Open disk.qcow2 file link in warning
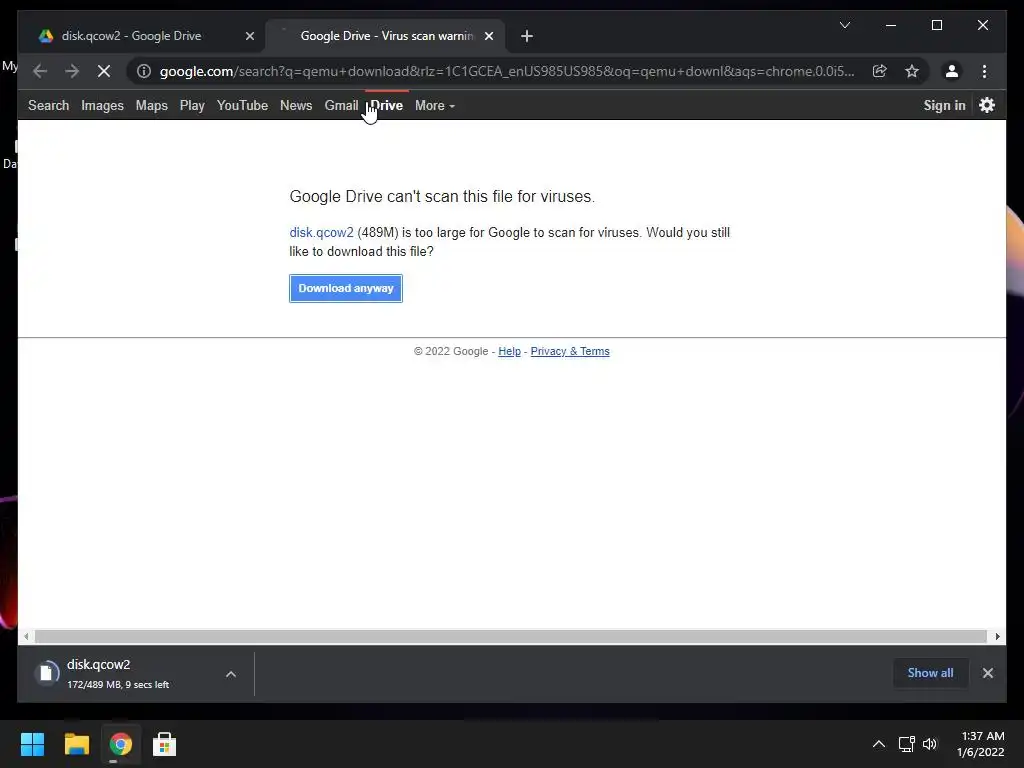The height and width of the screenshot is (768, 1024). [x=321, y=232]
